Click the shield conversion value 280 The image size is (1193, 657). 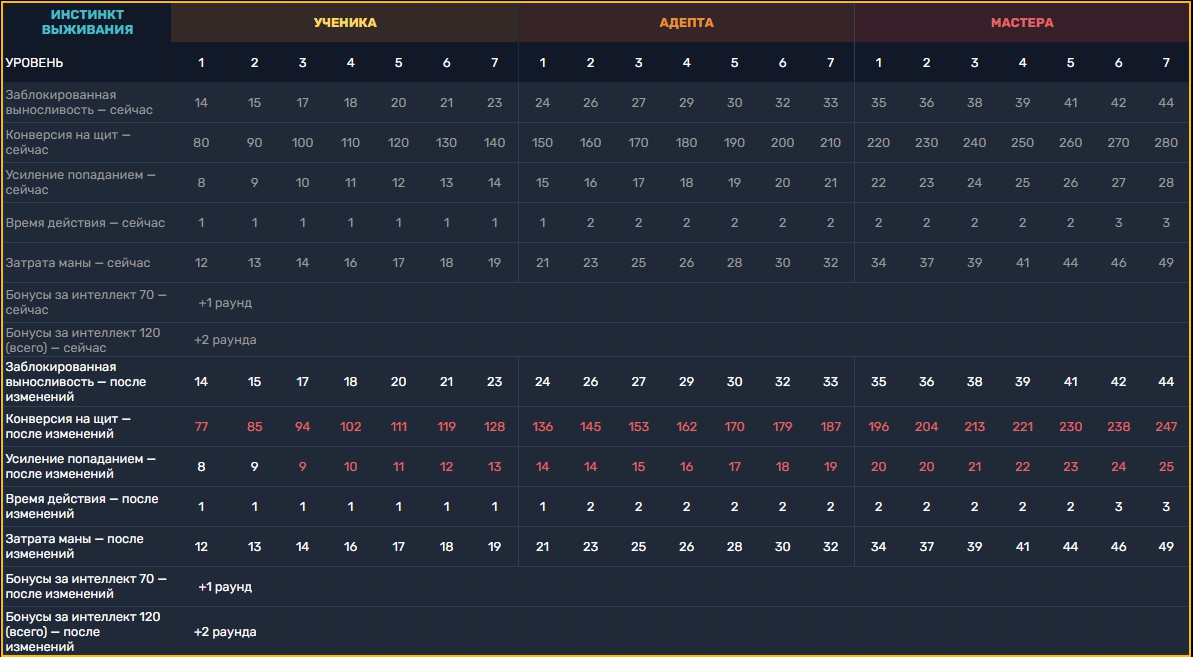pos(1166,143)
